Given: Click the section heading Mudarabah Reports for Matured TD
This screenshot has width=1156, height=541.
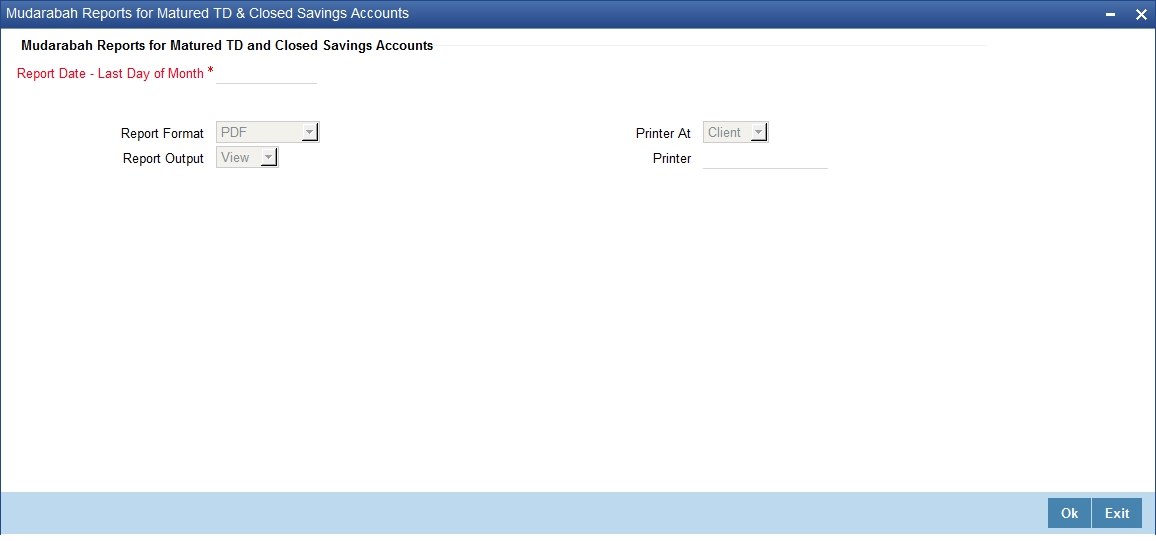Looking at the screenshot, I should pyautogui.click(x=227, y=46).
